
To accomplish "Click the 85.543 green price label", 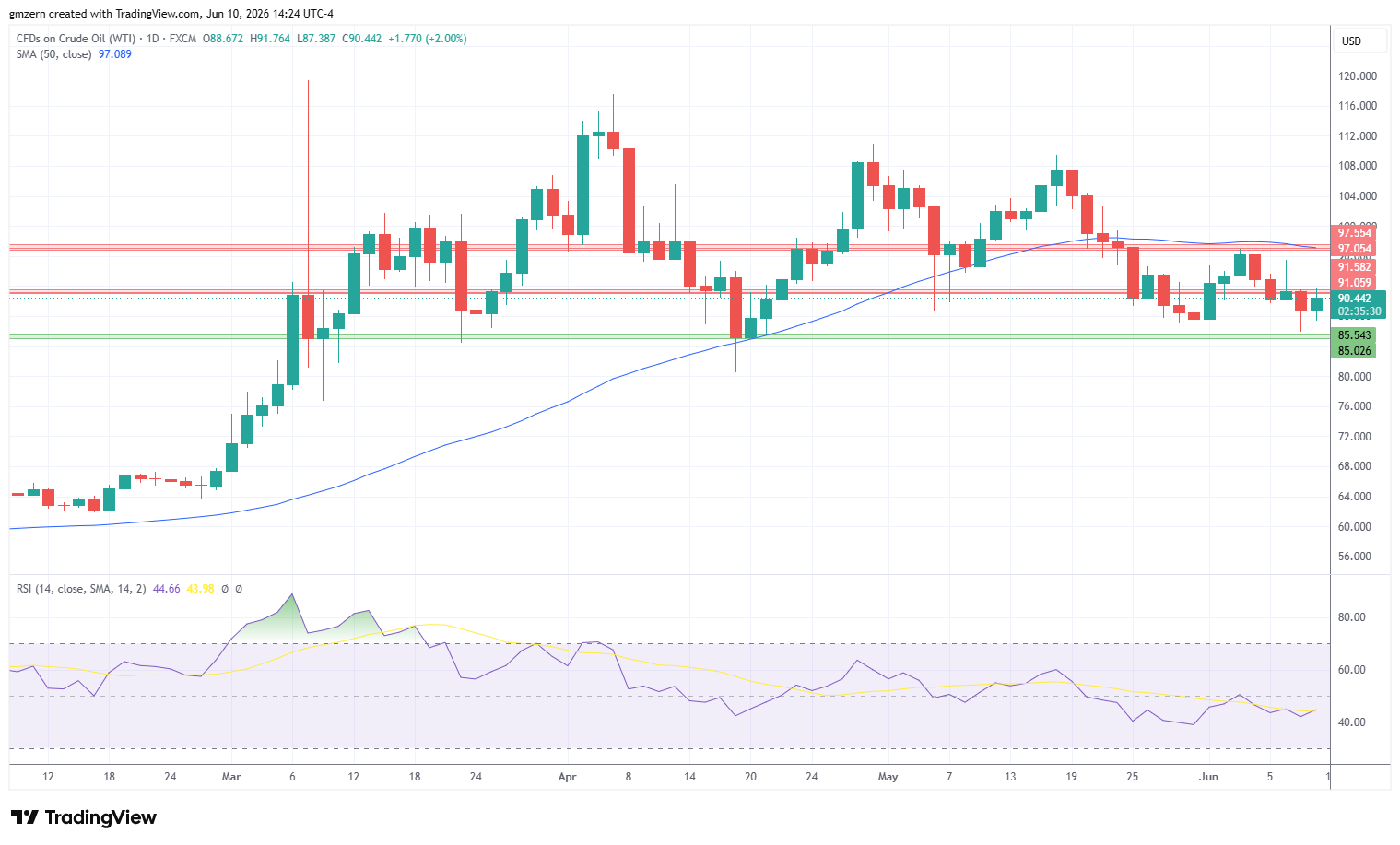I will [x=1355, y=335].
